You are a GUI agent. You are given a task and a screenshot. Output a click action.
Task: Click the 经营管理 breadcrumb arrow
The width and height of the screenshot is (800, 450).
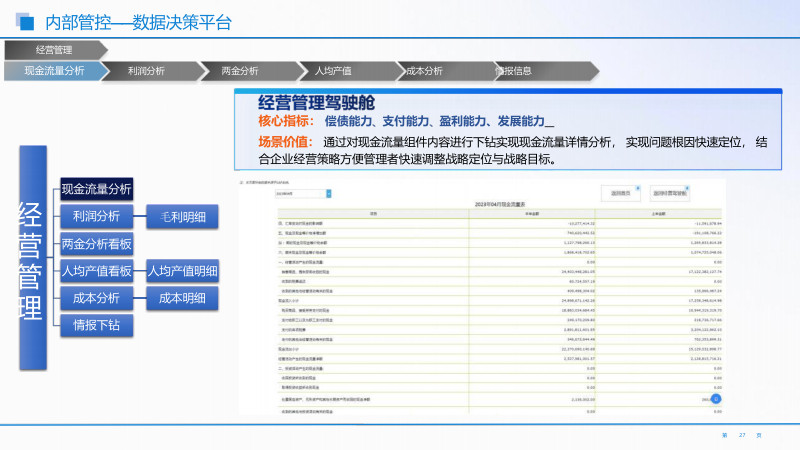pos(54,50)
